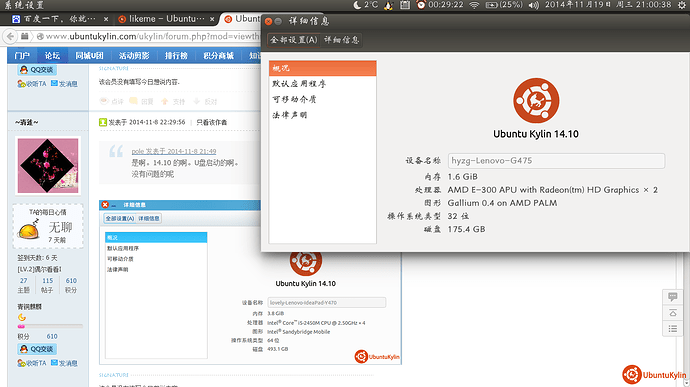Open the 活动剪影 navigation item
Screen dimensions: 690x387
point(134,55)
